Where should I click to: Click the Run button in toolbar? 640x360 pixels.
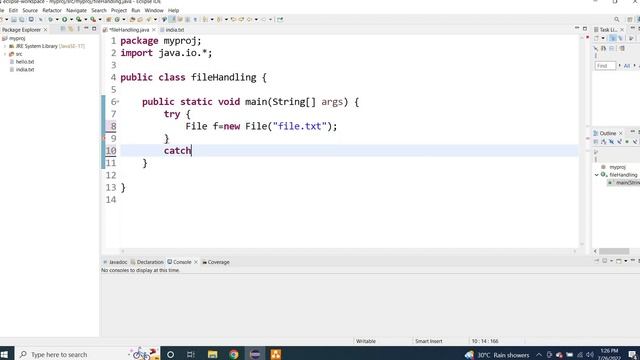click(x=64, y=19)
